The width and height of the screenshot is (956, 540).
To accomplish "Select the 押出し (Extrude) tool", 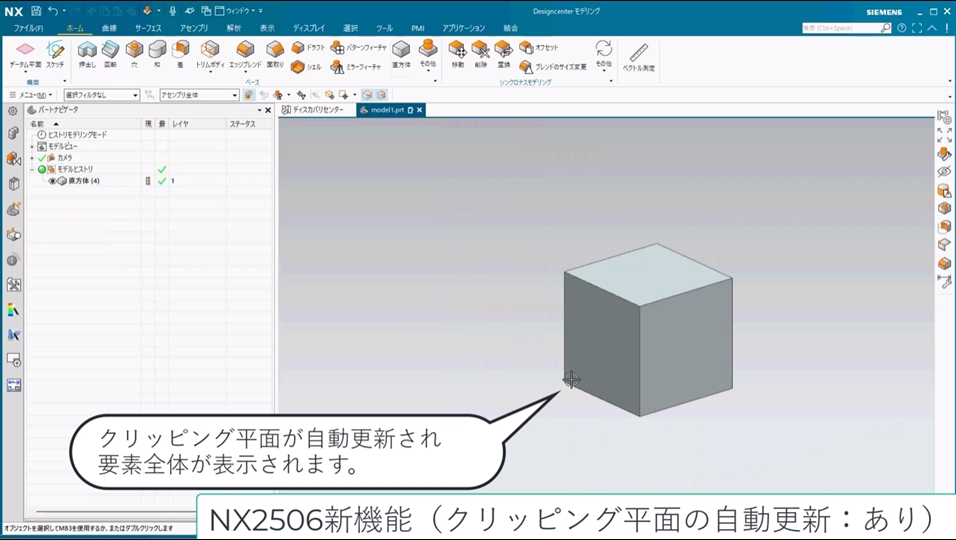I will click(87, 51).
